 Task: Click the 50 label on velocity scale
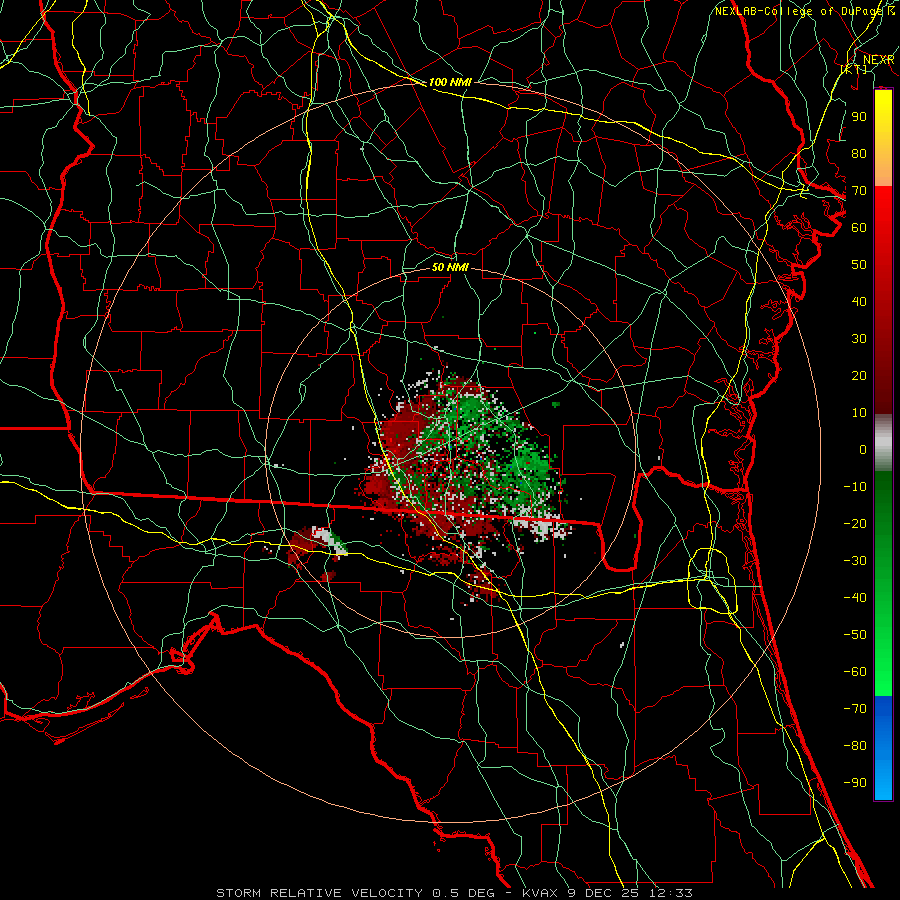click(859, 265)
